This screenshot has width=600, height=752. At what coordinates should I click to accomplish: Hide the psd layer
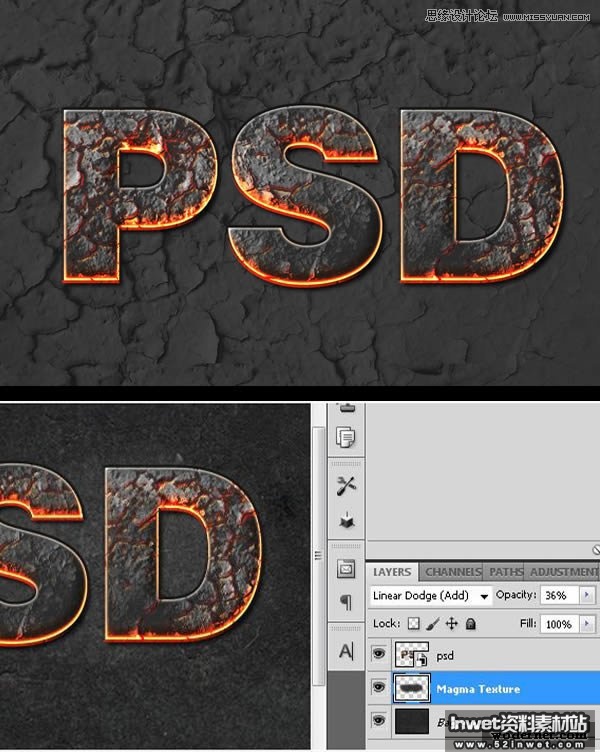[x=378, y=654]
